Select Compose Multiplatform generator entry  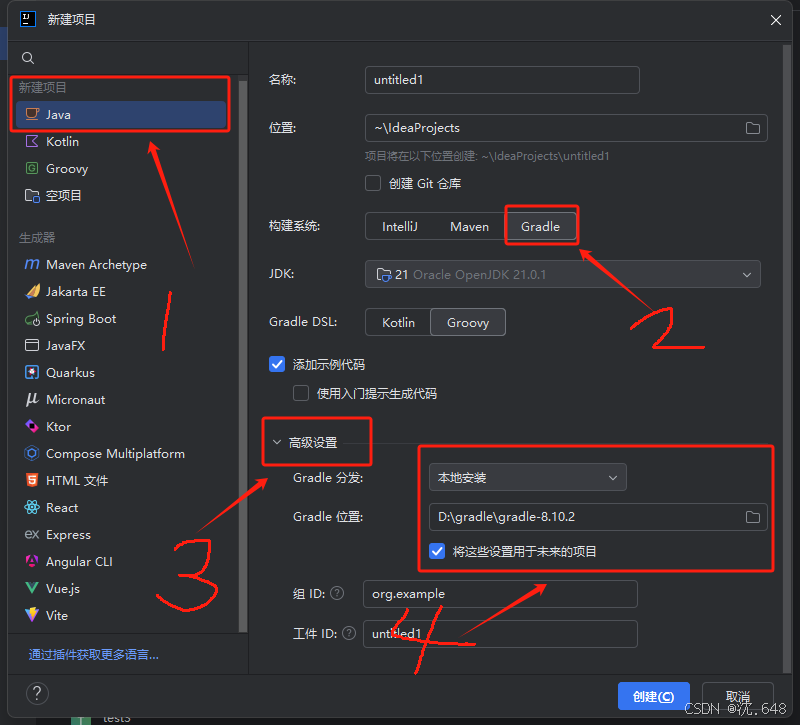coord(121,454)
